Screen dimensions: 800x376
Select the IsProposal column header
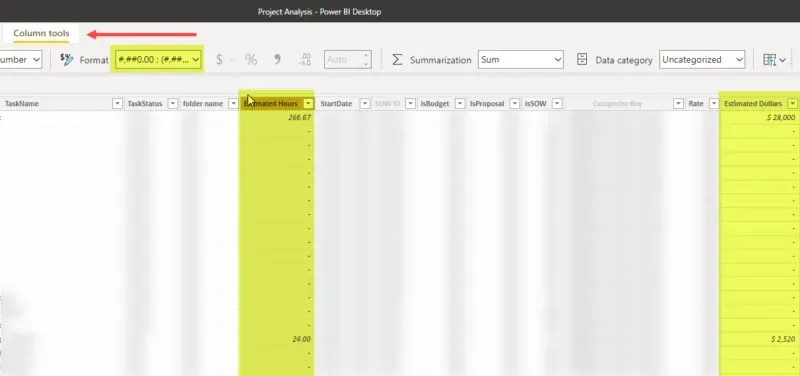[x=487, y=104]
